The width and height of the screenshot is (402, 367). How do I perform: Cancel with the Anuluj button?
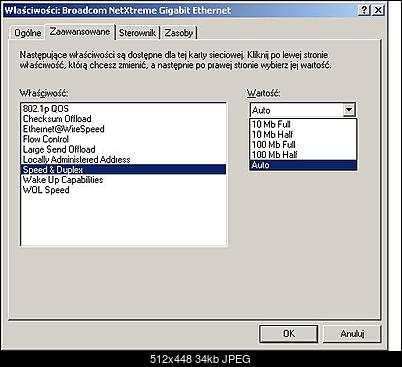point(352,333)
